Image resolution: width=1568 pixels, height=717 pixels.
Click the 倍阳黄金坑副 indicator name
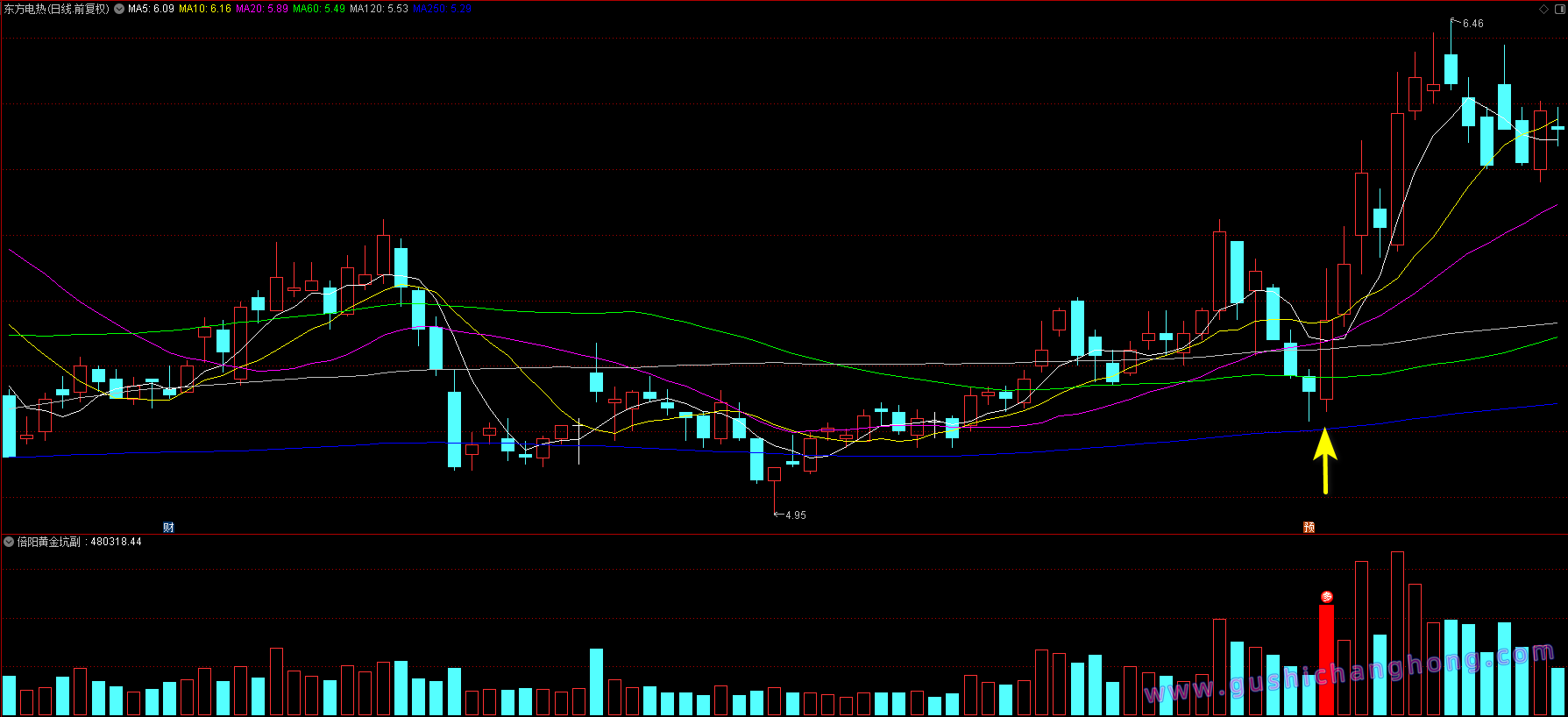(48, 542)
